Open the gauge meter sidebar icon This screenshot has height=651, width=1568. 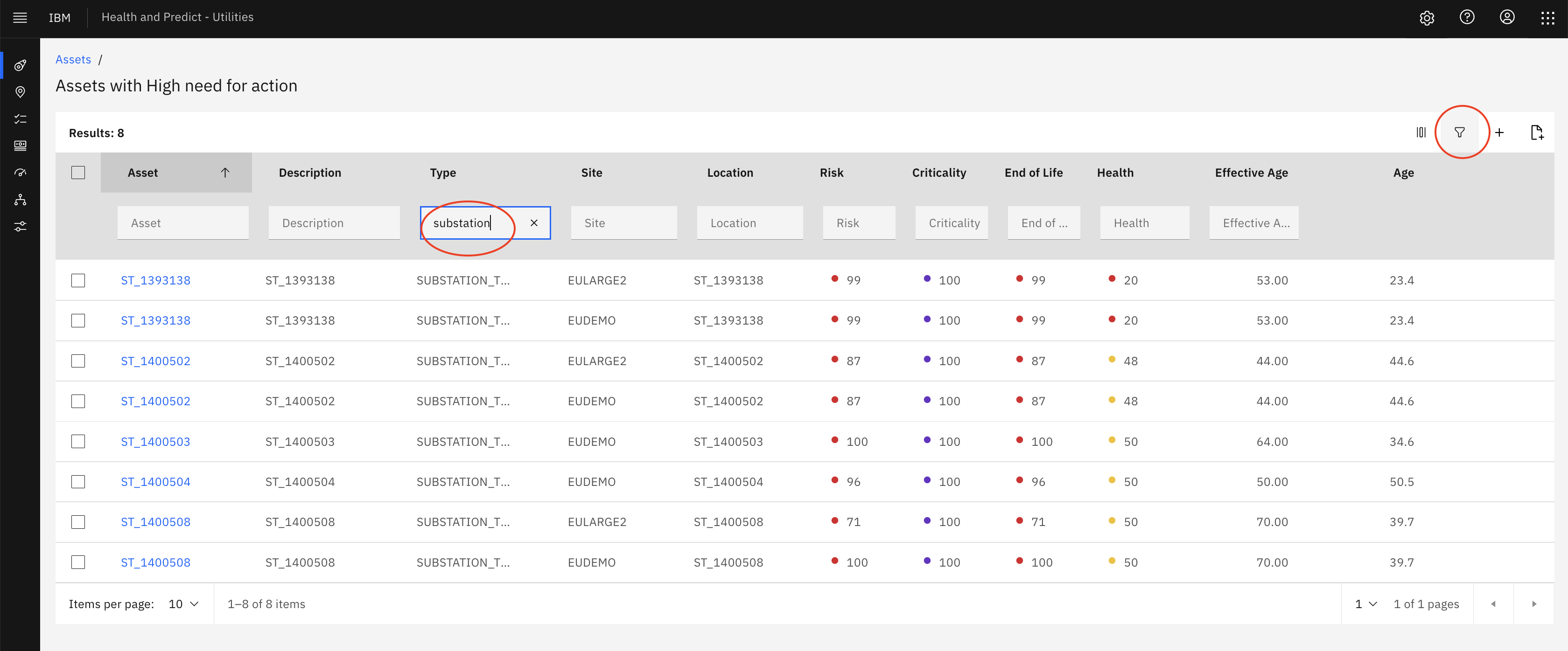[20, 173]
